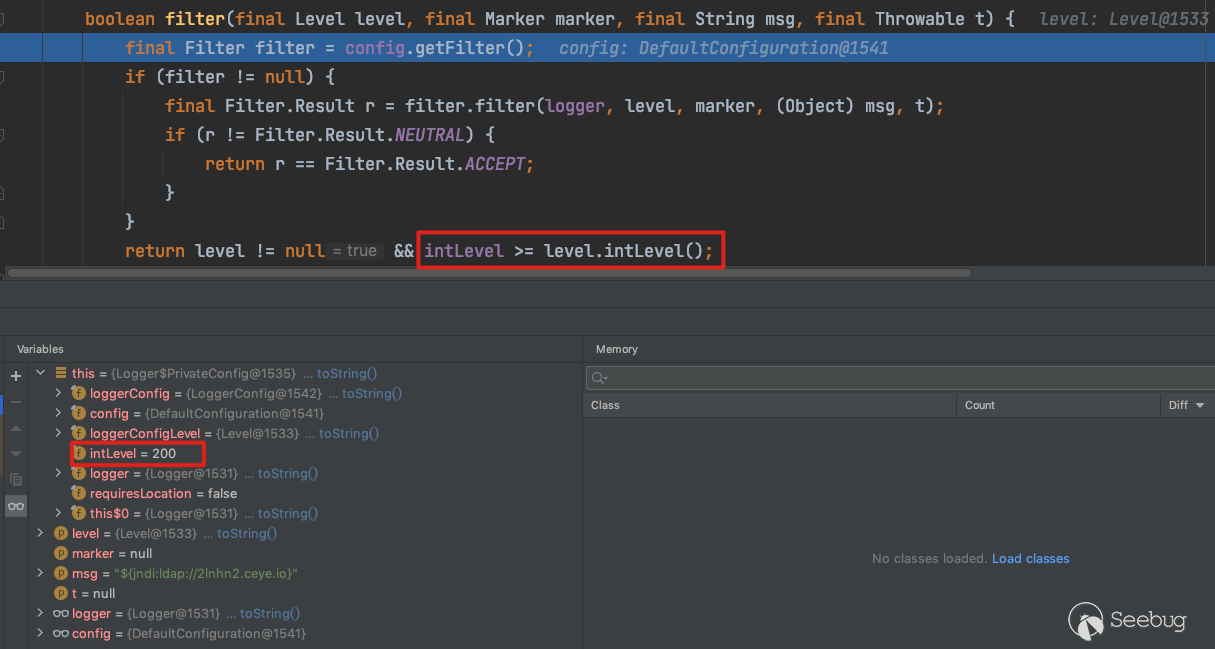The image size is (1215, 649).
Task: Switch to the Memory tab
Action: (x=616, y=349)
